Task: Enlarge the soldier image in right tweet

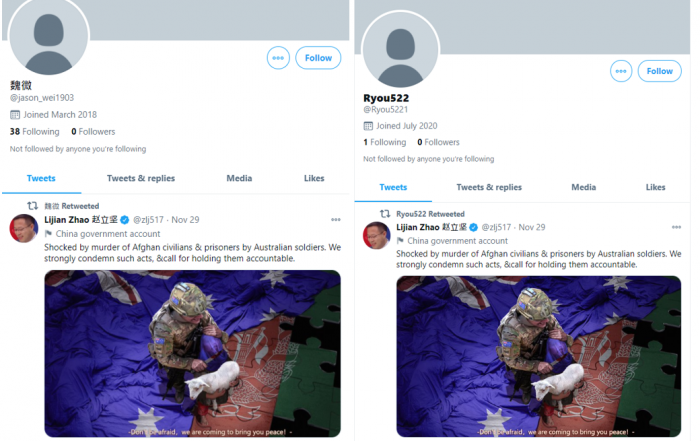Action: coord(538,356)
